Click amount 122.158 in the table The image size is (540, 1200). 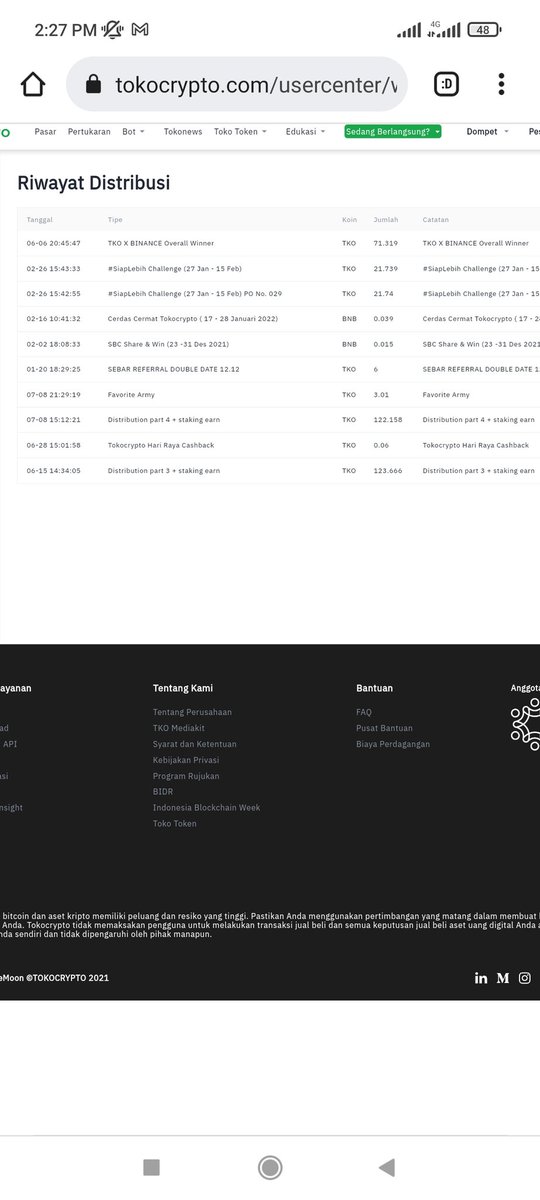388,420
